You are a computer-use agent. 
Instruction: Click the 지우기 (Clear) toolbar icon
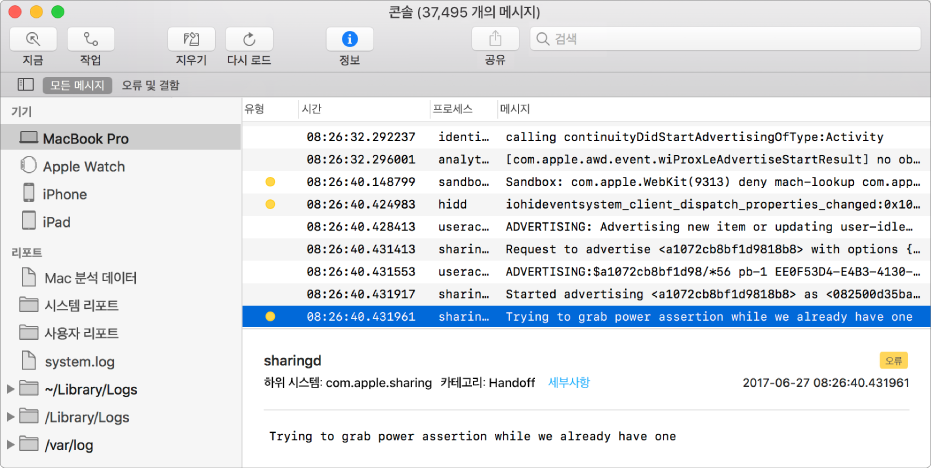191,39
